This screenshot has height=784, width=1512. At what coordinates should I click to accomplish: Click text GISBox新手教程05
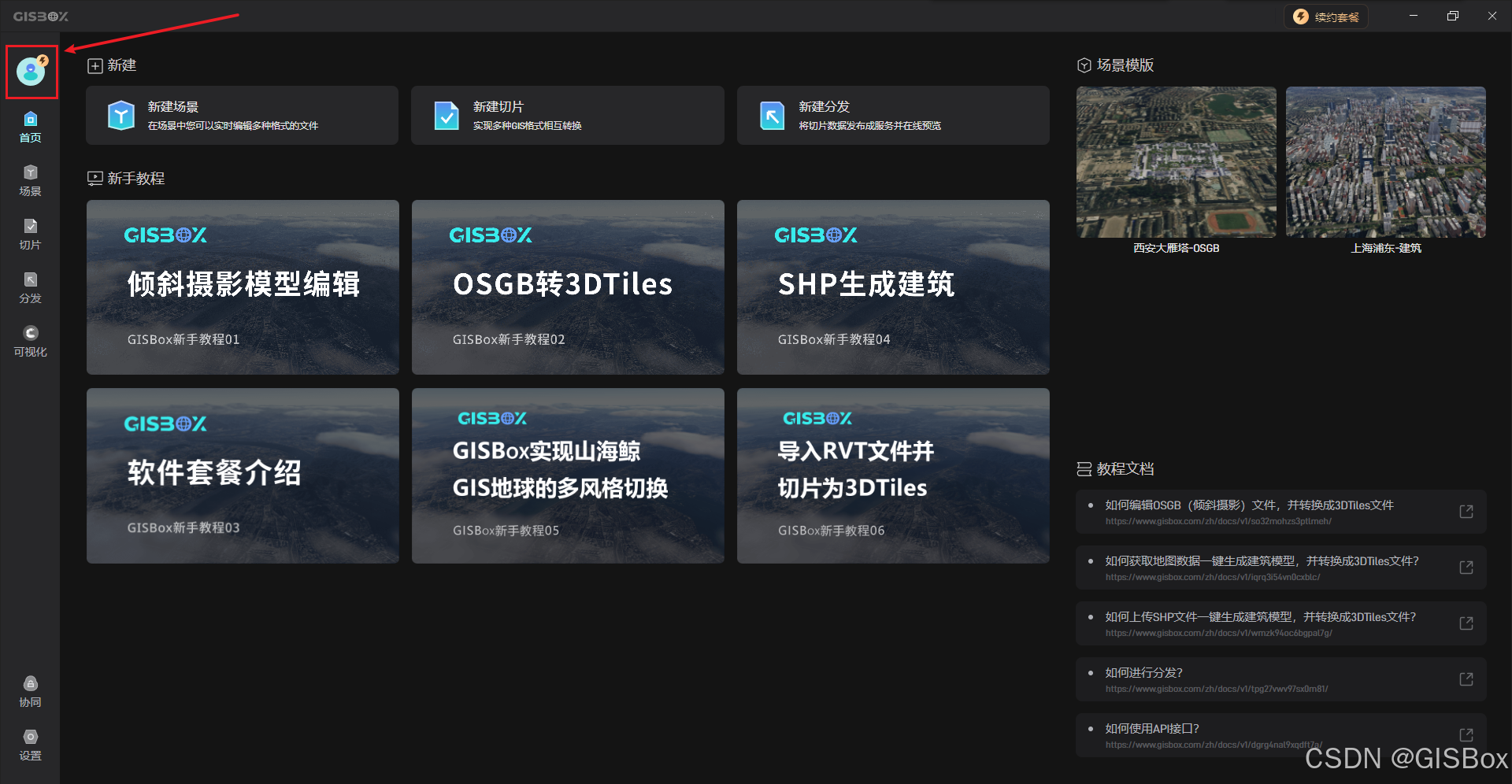506,531
